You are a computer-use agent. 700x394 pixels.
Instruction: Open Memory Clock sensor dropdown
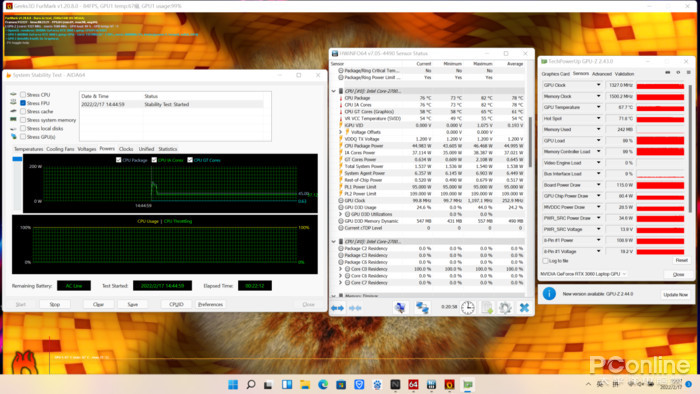598,96
